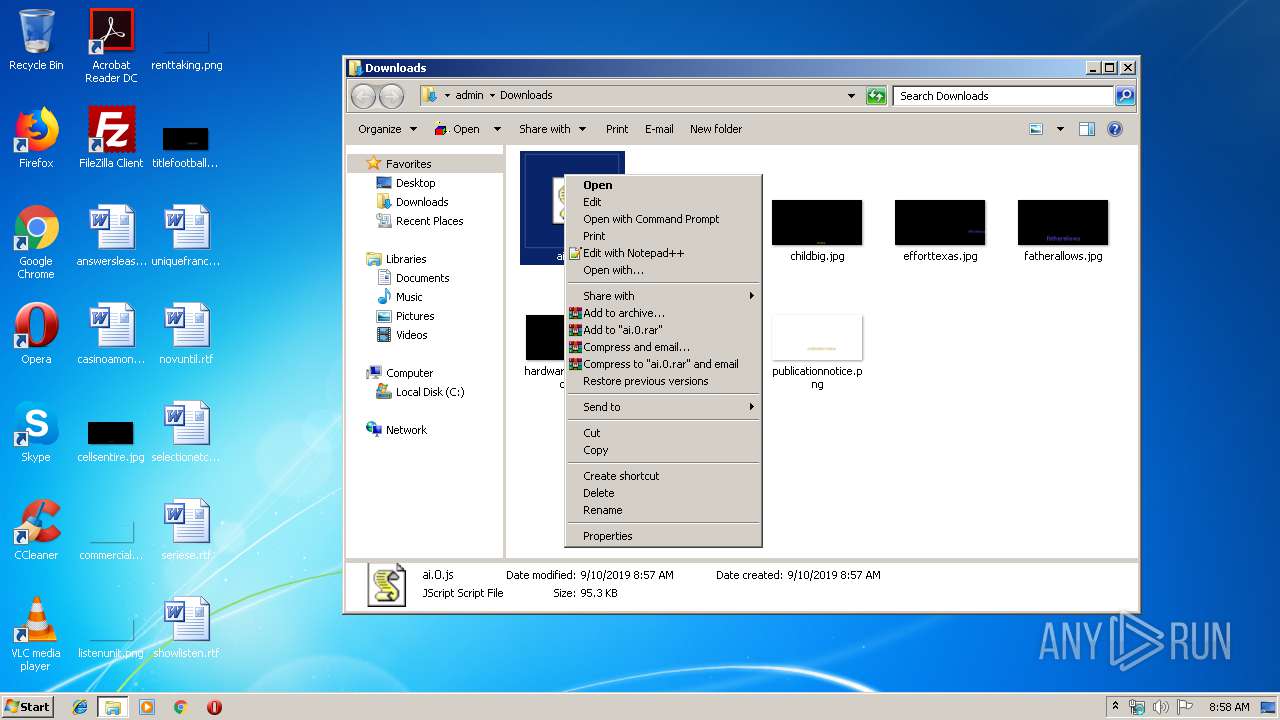Select Delete from the context menu
This screenshot has width=1280, height=720.
coord(664,493)
